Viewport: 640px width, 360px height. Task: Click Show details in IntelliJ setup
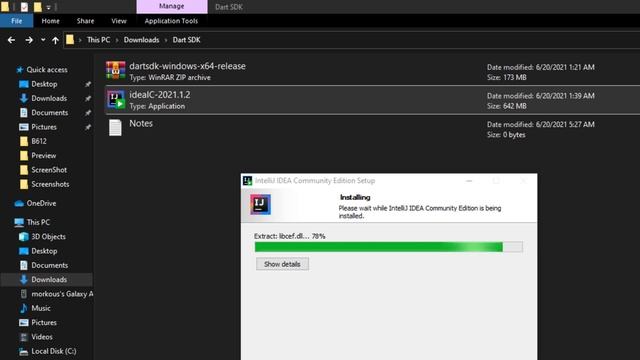tap(282, 264)
